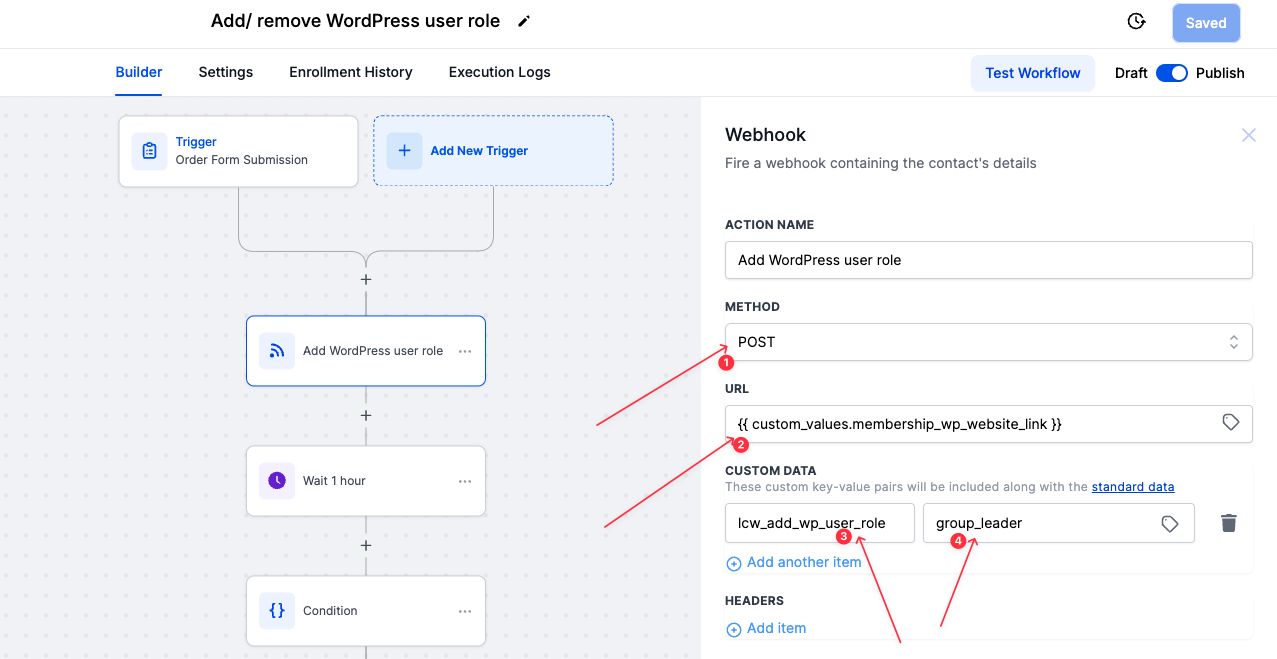Viewport: 1277px width, 659px height.
Task: Open the options menu on Wait 1 hour
Action: tap(464, 480)
